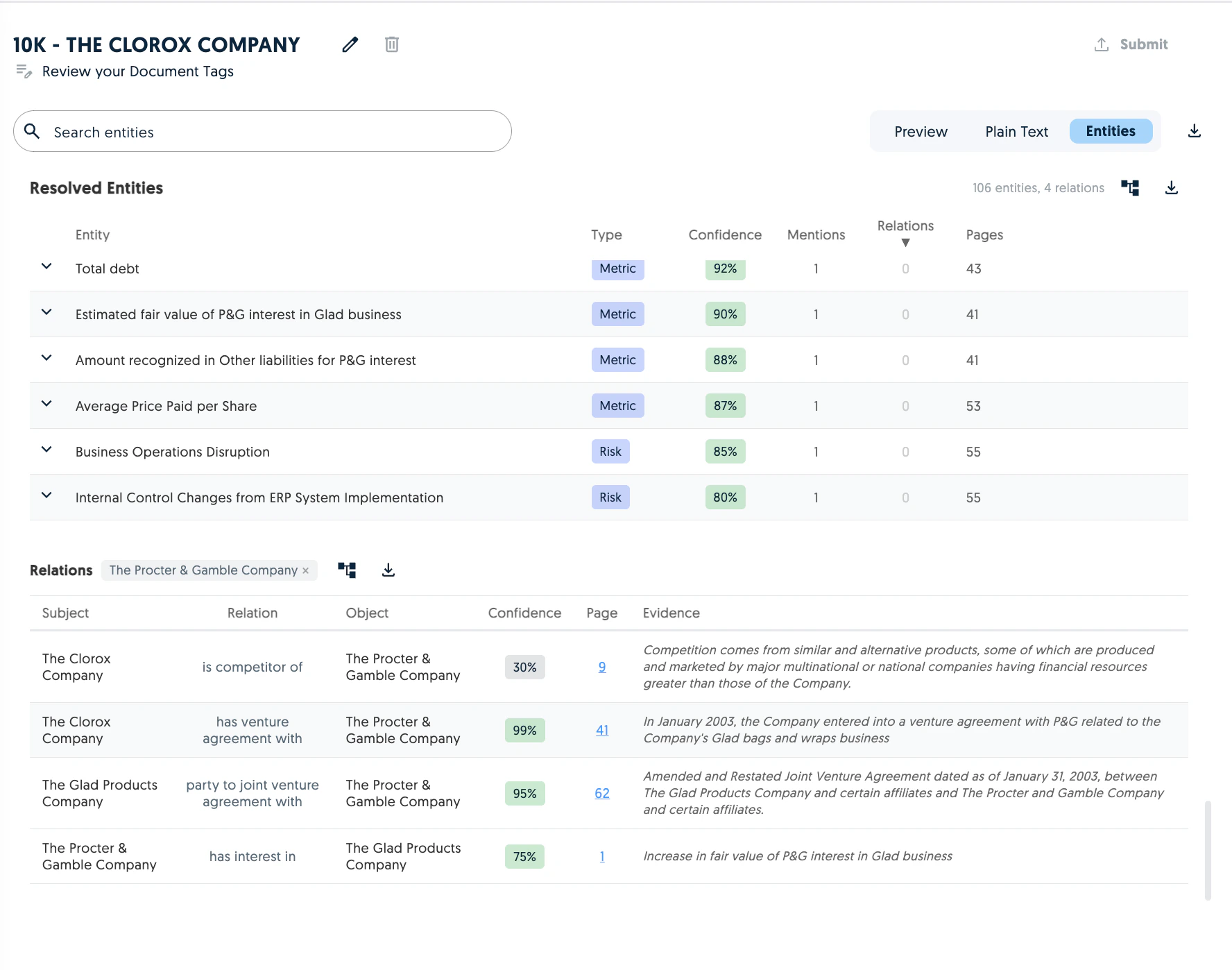Click the Type column header

coord(606,235)
